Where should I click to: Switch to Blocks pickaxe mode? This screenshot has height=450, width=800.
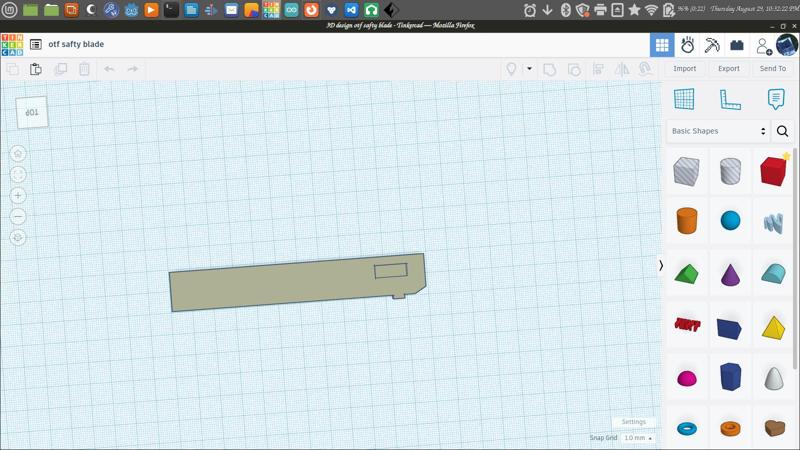pyautogui.click(x=712, y=45)
